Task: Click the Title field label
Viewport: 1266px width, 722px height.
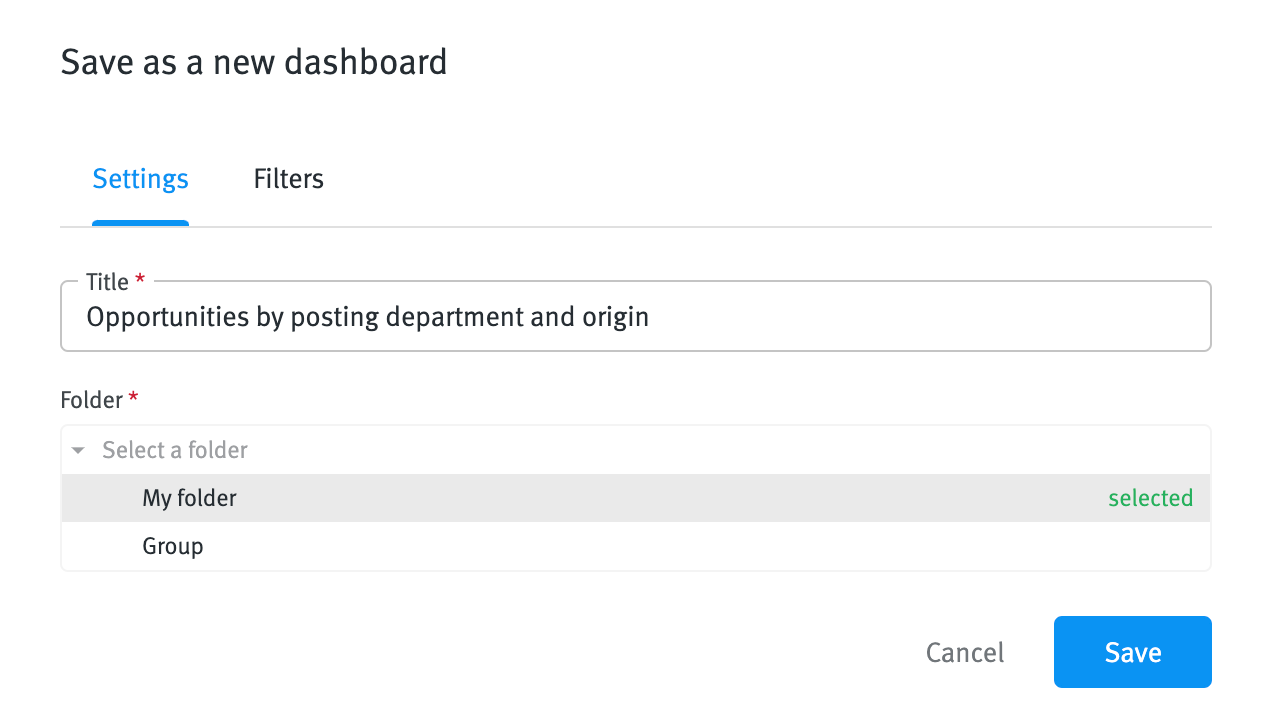Action: point(108,281)
